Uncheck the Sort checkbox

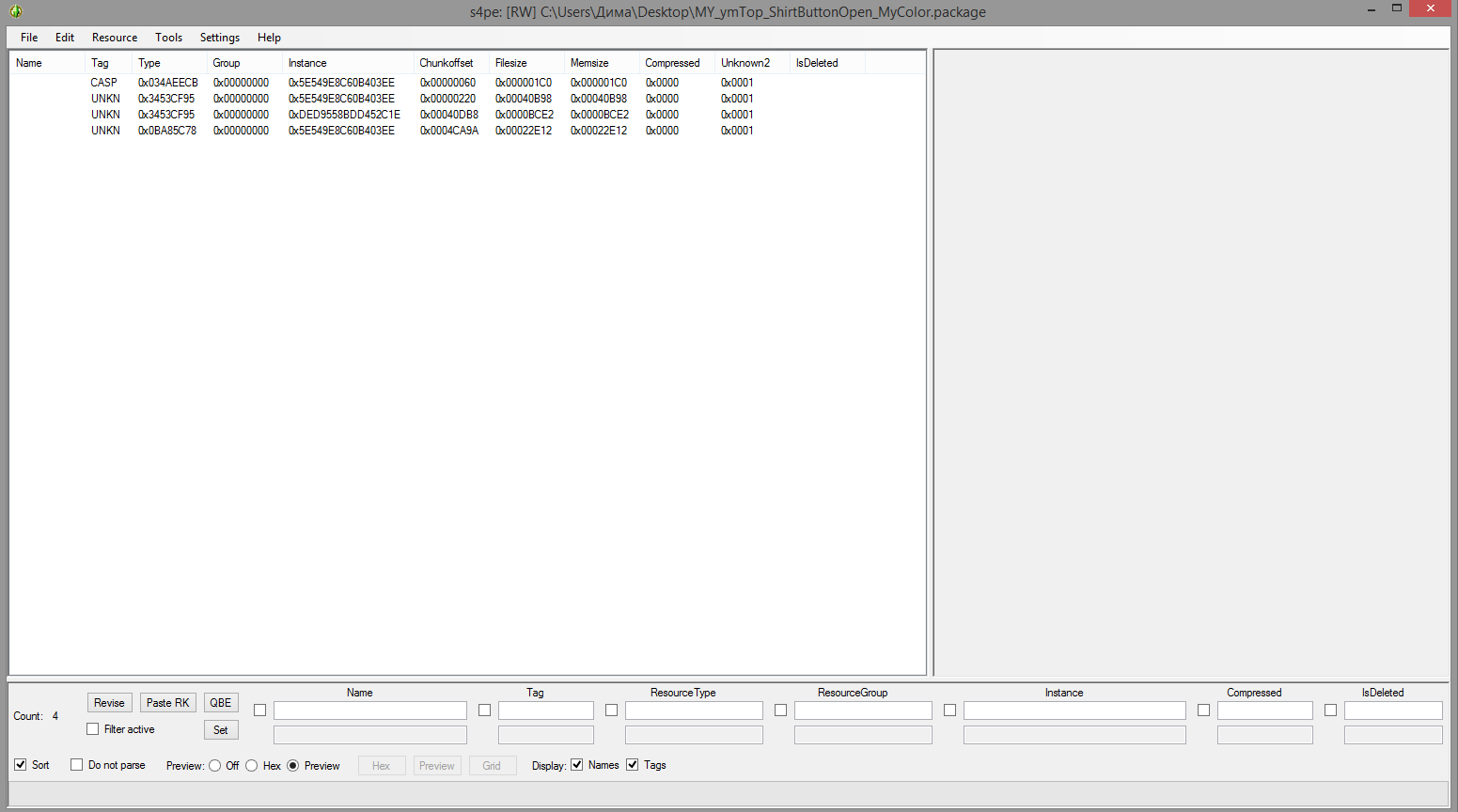click(21, 765)
